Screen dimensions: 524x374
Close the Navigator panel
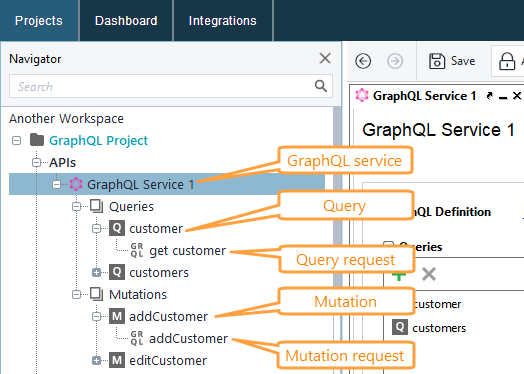325,58
